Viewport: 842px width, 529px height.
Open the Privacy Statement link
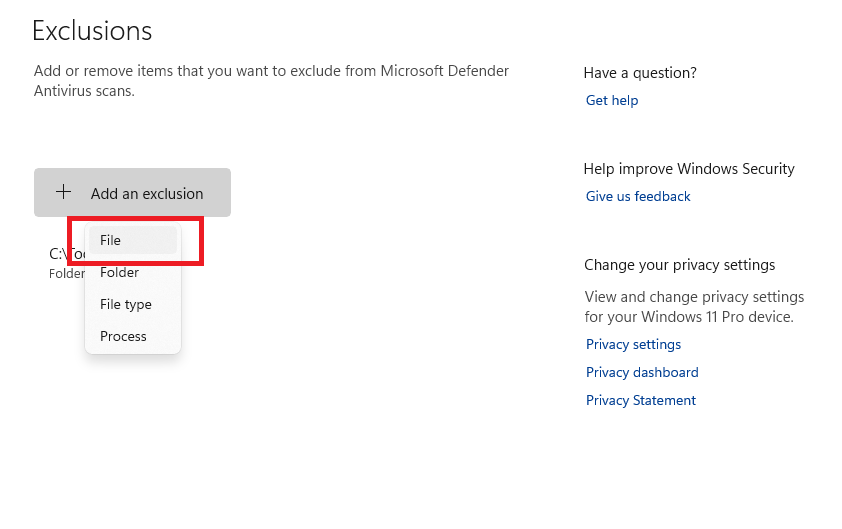(x=640, y=400)
